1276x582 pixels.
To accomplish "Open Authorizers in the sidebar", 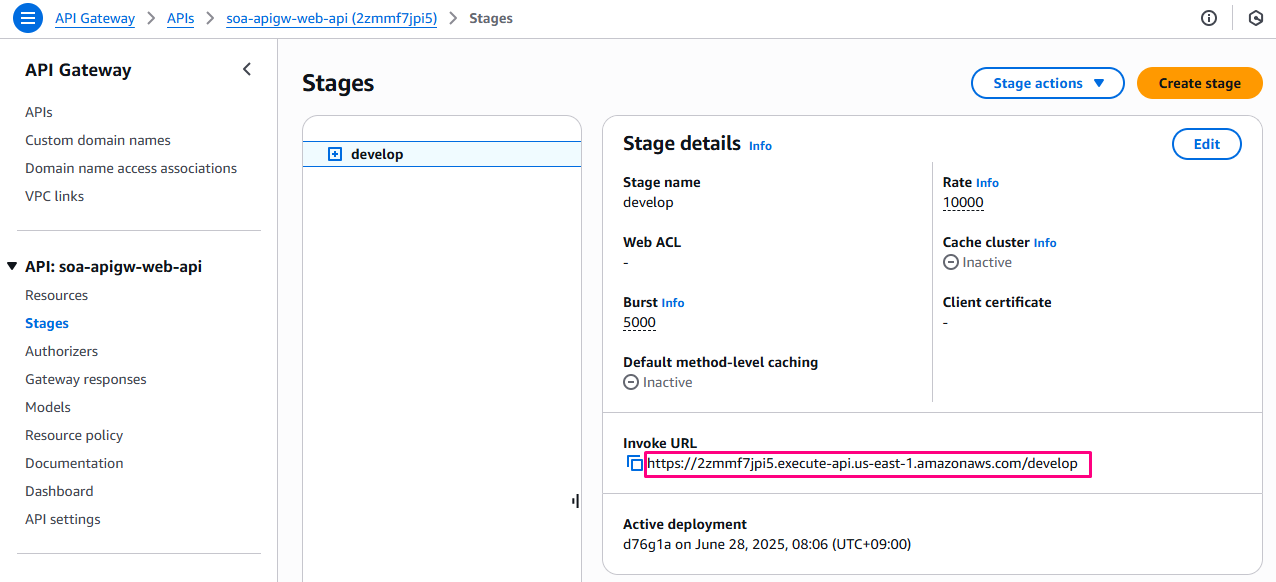I will [x=61, y=351].
